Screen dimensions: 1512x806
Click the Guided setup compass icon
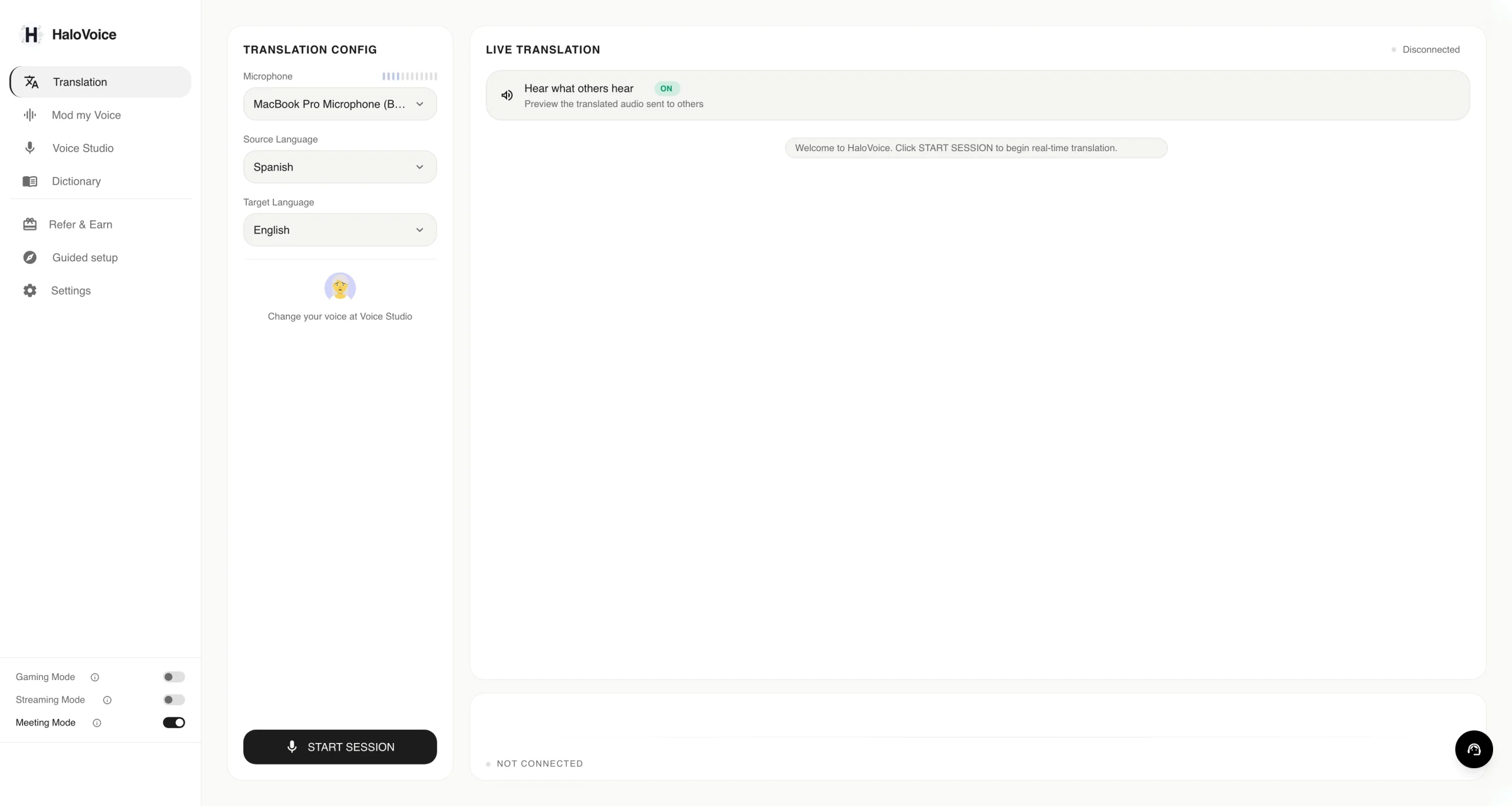30,258
